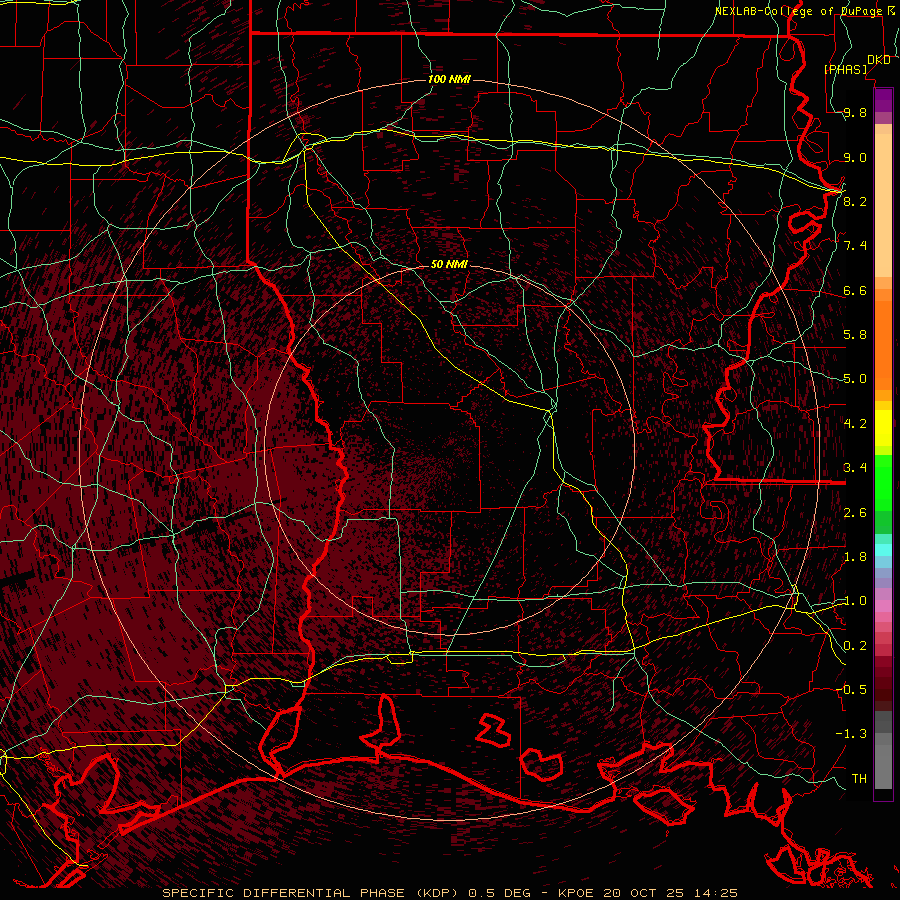
Task: Click the 9.0 value on the color scale
Action: 855,157
